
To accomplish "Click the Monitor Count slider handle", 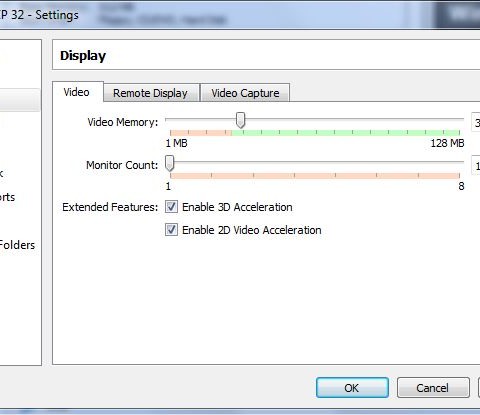I will click(x=170, y=163).
